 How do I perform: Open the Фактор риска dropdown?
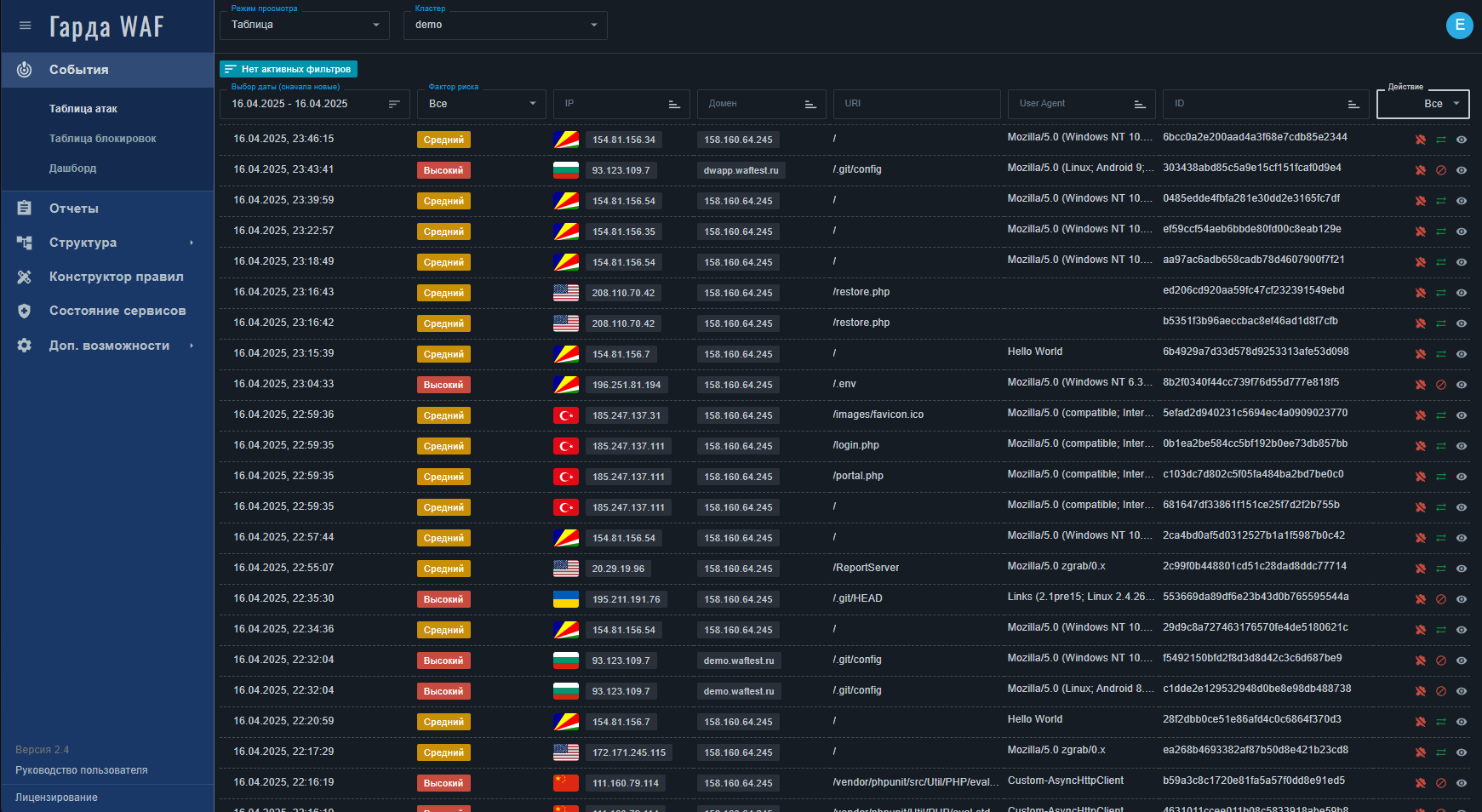pos(481,104)
